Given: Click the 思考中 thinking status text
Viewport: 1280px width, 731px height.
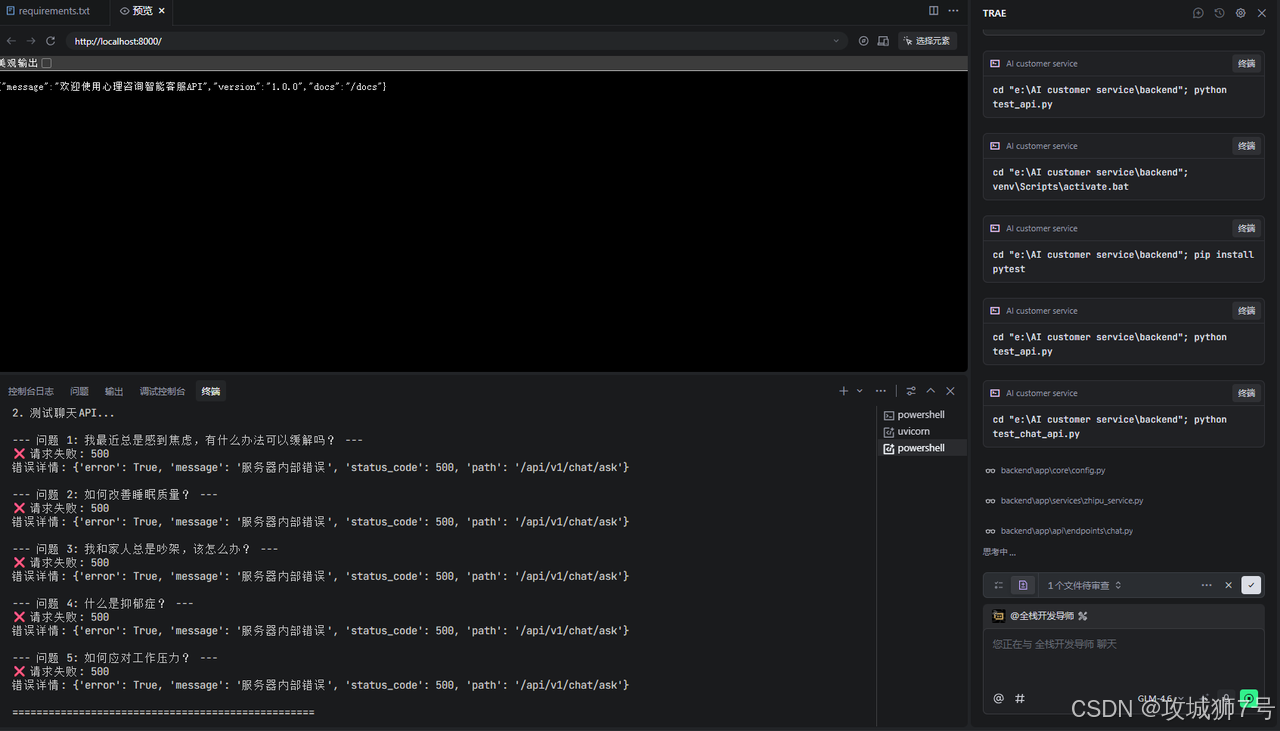Looking at the screenshot, I should pos(999,552).
